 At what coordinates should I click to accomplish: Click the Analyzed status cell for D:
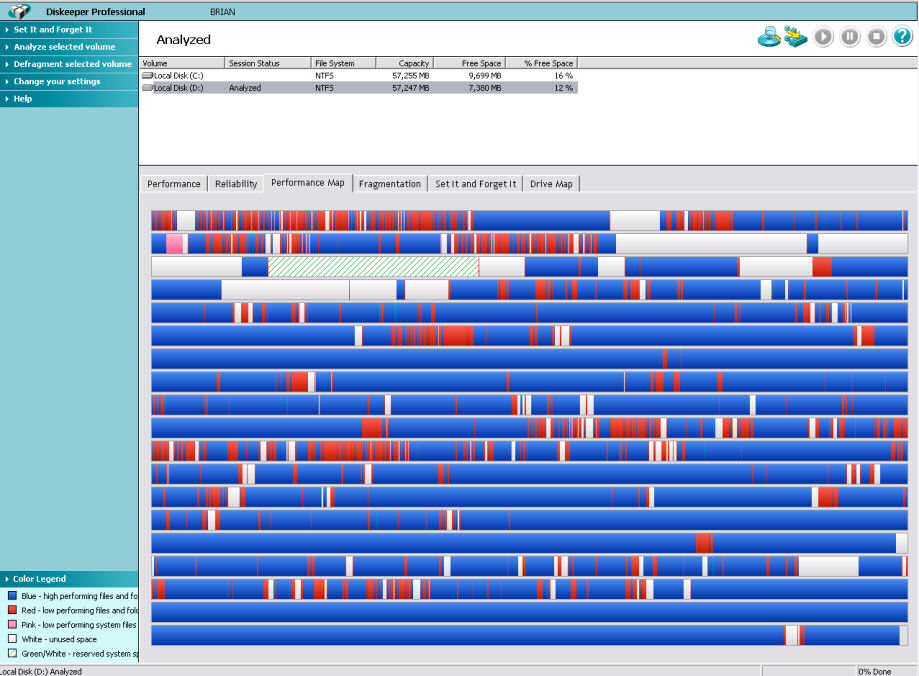point(245,88)
